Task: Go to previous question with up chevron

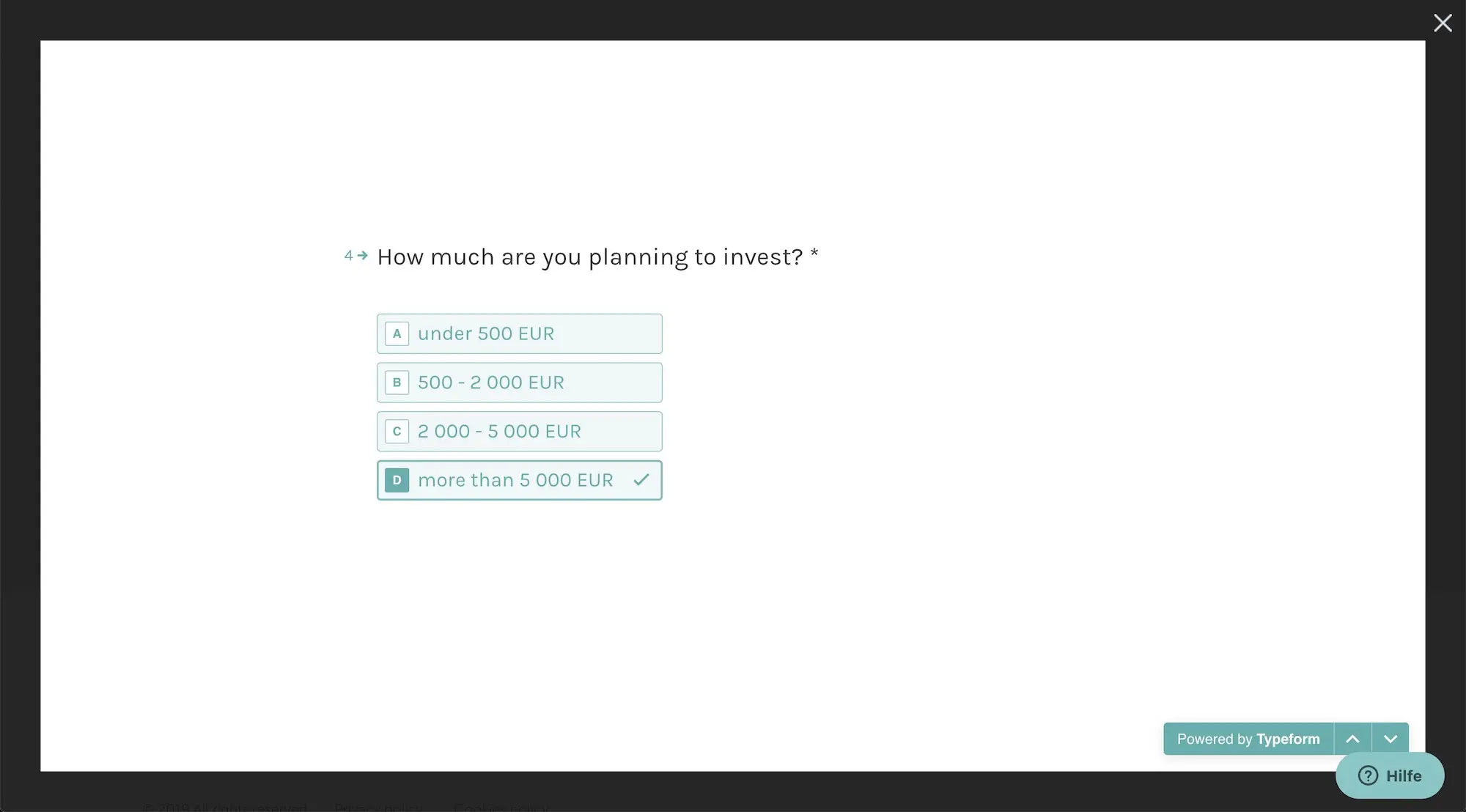Action: [x=1352, y=739]
